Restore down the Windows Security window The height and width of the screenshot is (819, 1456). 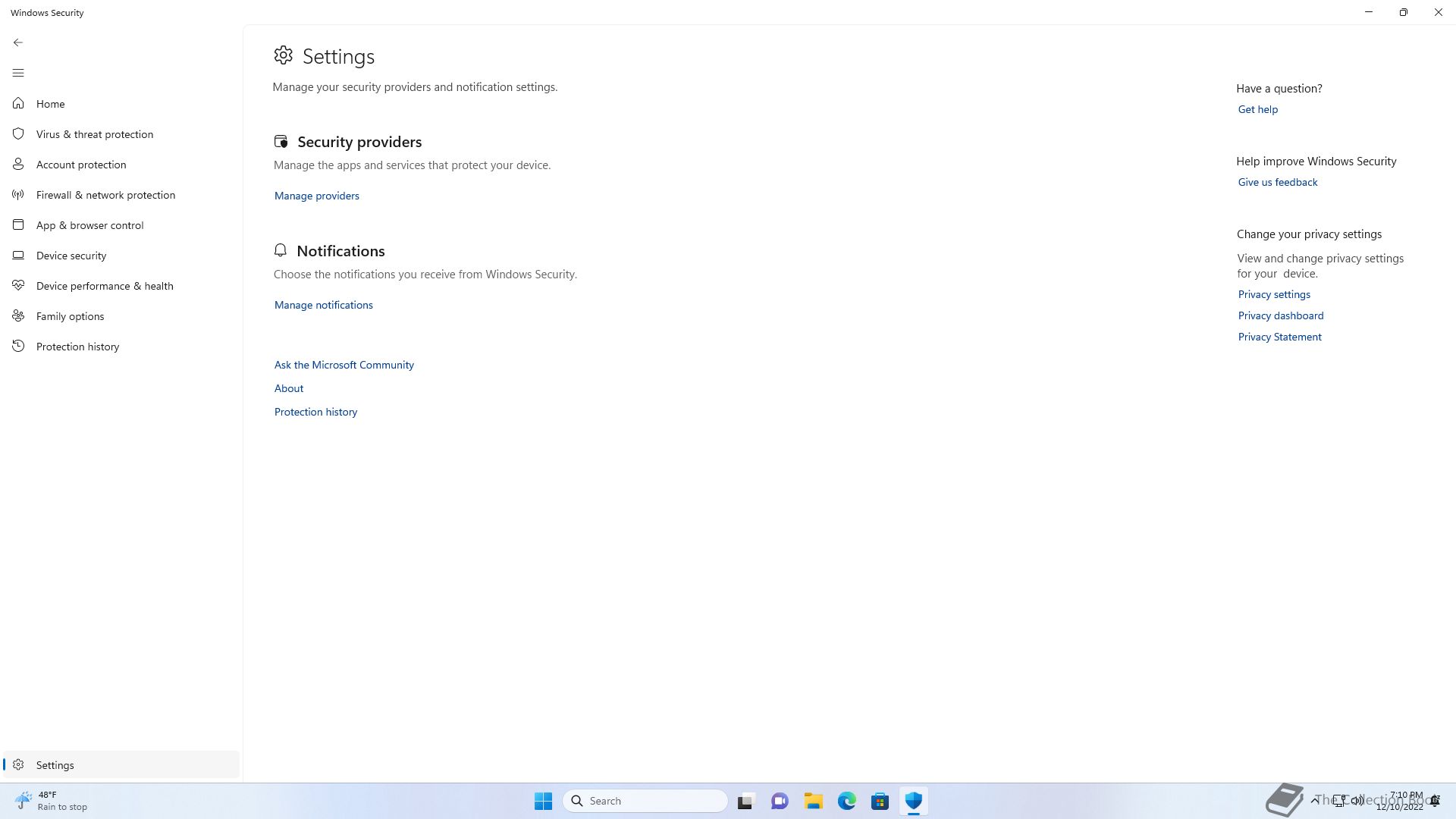tap(1404, 12)
